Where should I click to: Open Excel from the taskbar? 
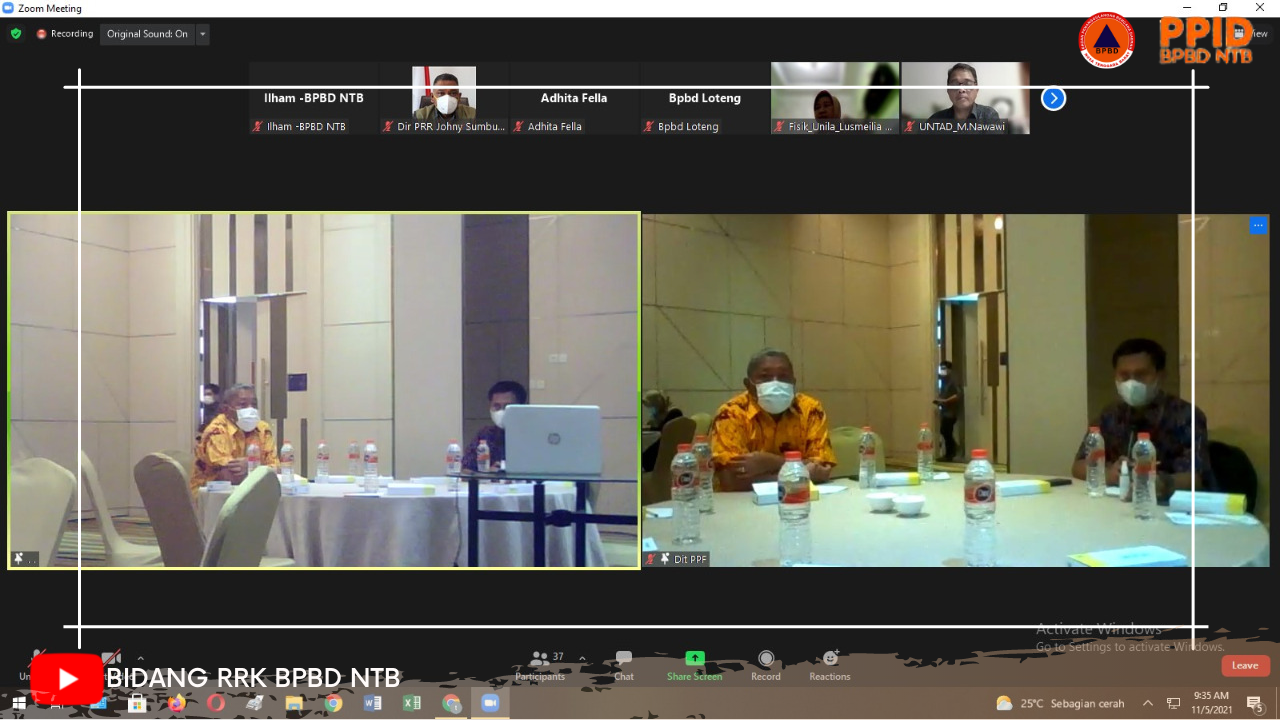pos(411,703)
